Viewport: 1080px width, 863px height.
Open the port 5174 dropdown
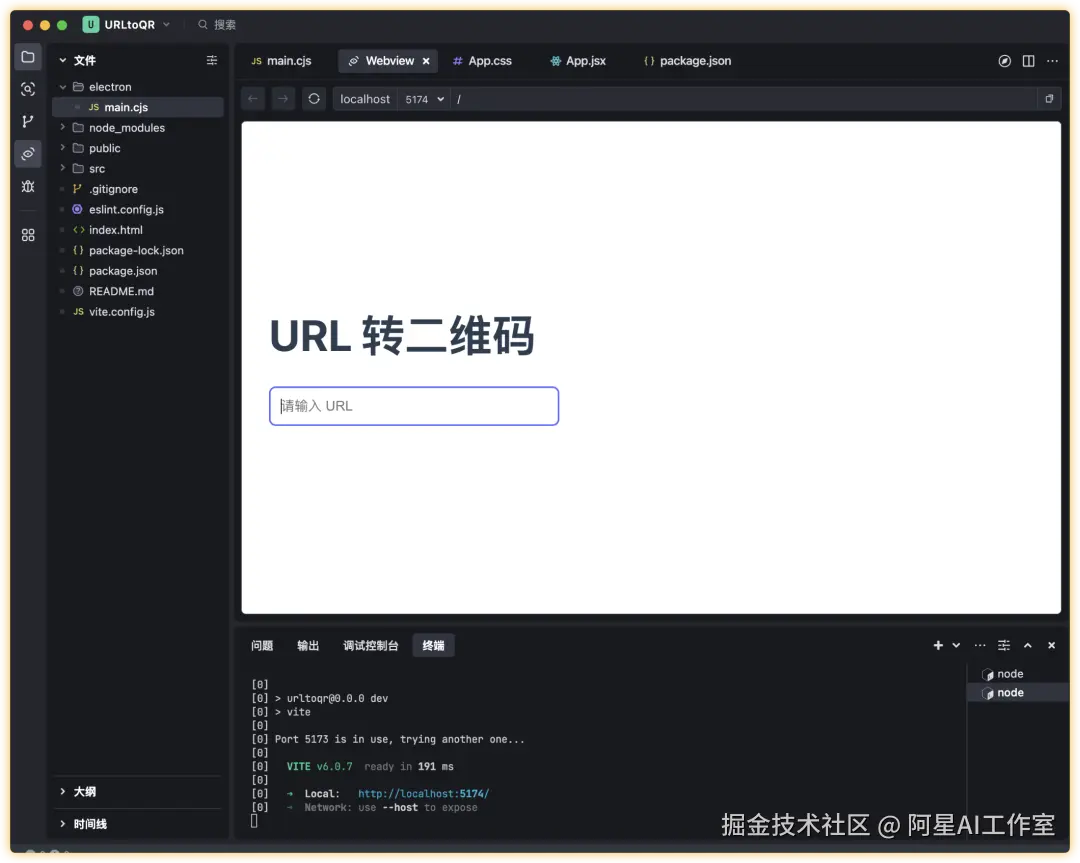(x=423, y=98)
